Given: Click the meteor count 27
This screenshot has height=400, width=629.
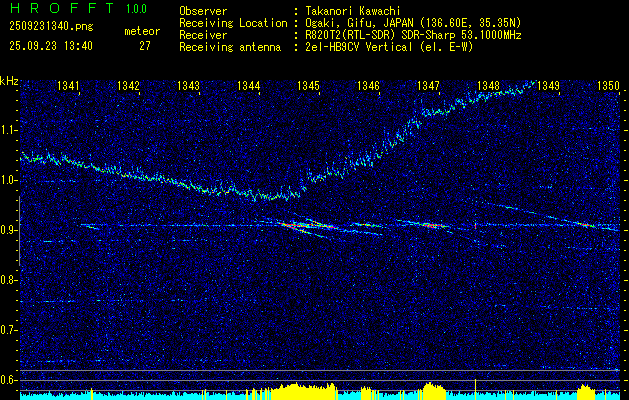Looking at the screenshot, I should point(145,46).
